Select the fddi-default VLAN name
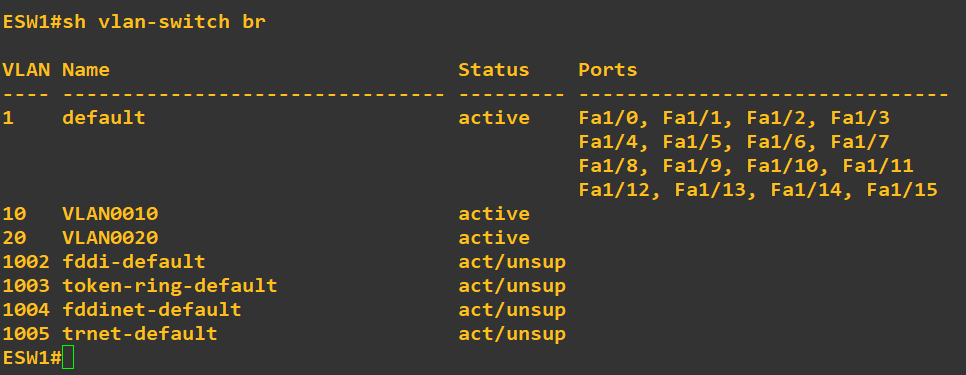 click(134, 262)
